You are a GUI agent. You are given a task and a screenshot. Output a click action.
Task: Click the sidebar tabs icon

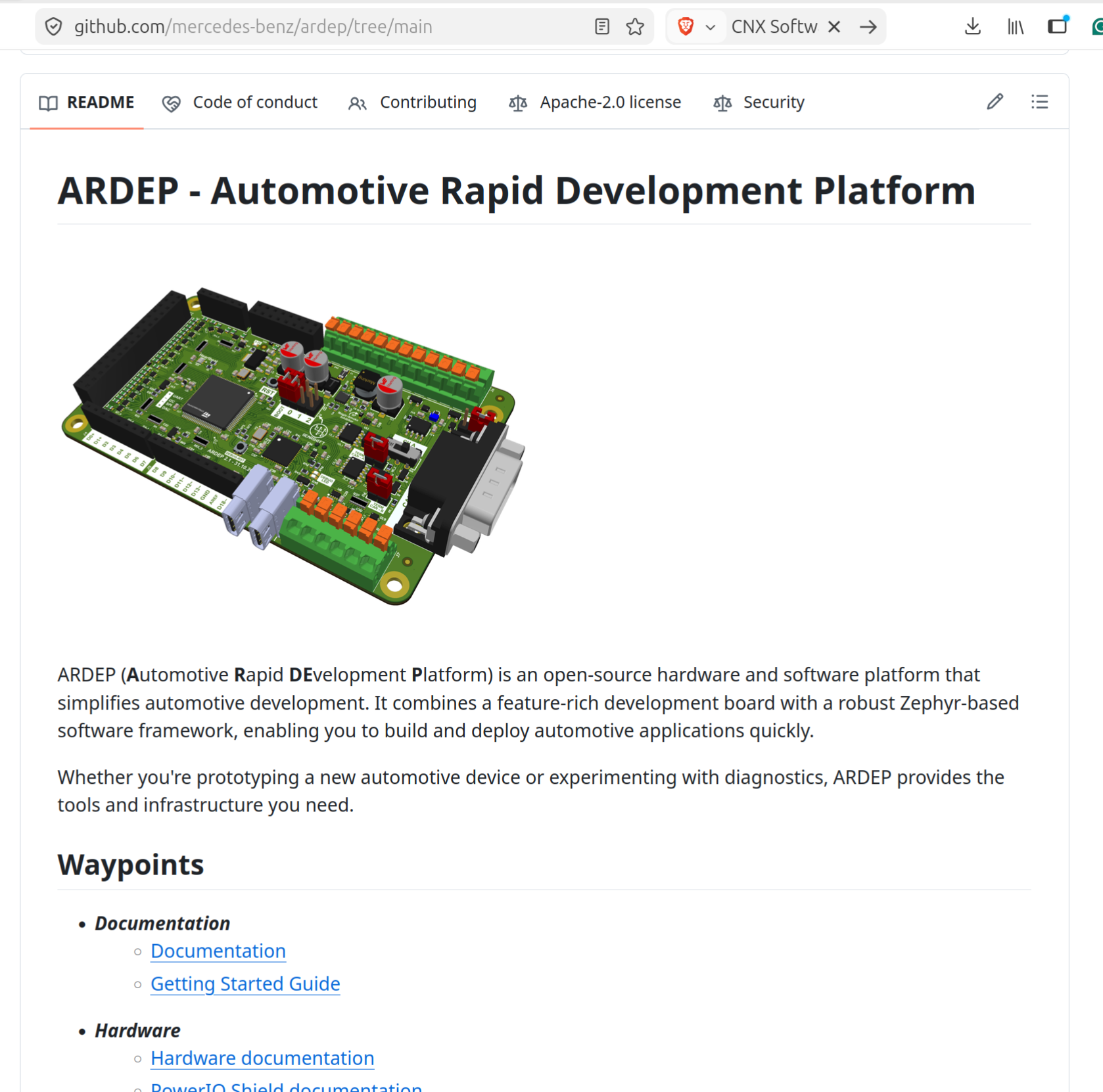click(x=1058, y=26)
